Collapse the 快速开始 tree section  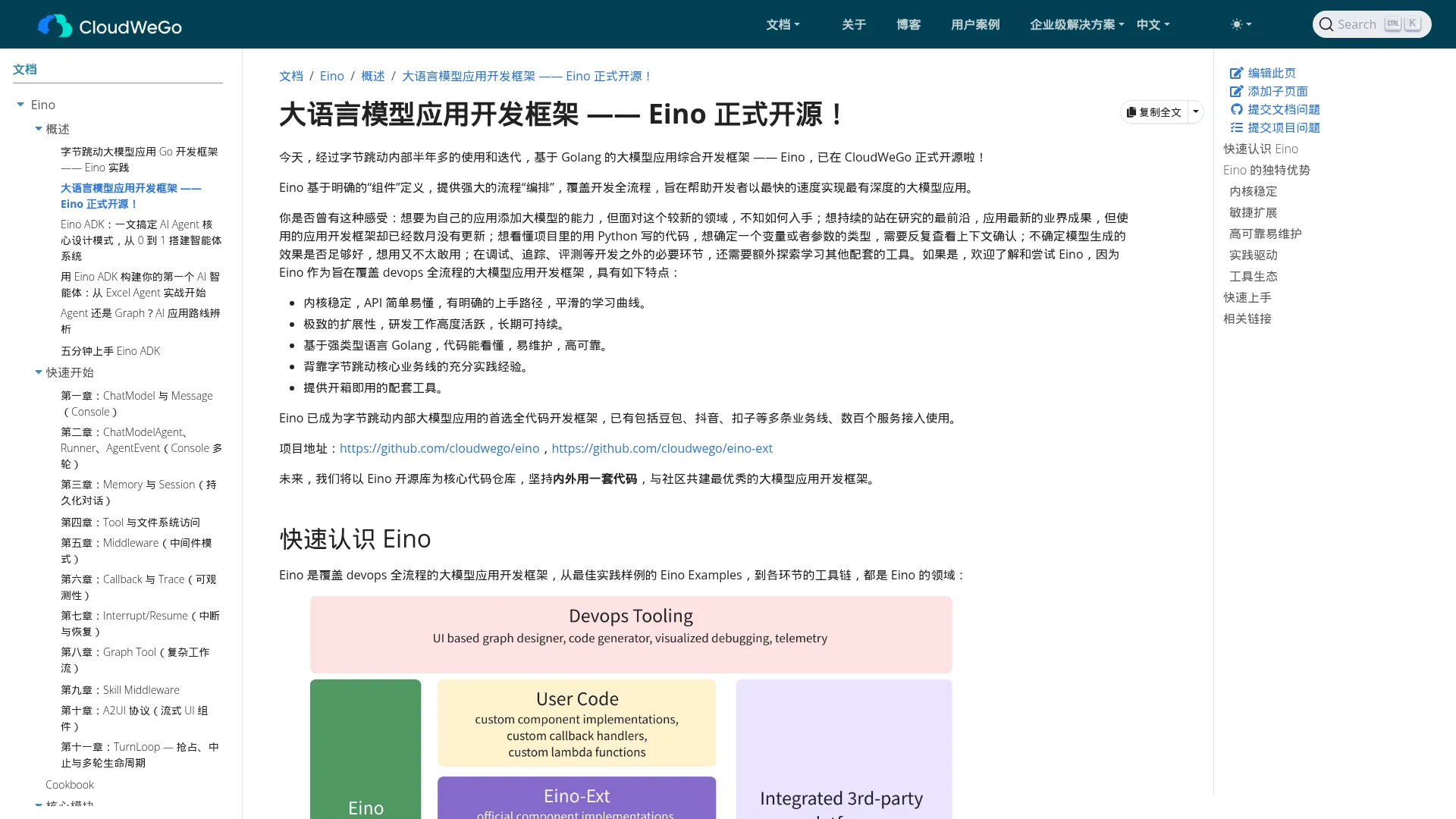[x=39, y=372]
